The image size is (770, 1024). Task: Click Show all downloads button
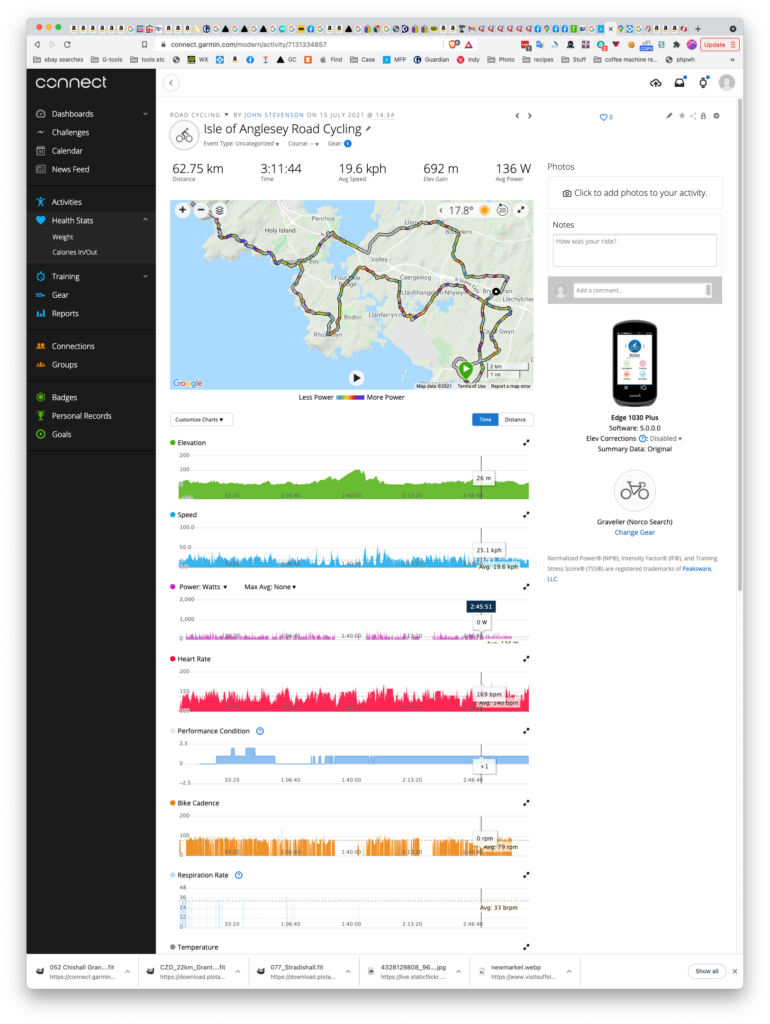click(x=707, y=971)
